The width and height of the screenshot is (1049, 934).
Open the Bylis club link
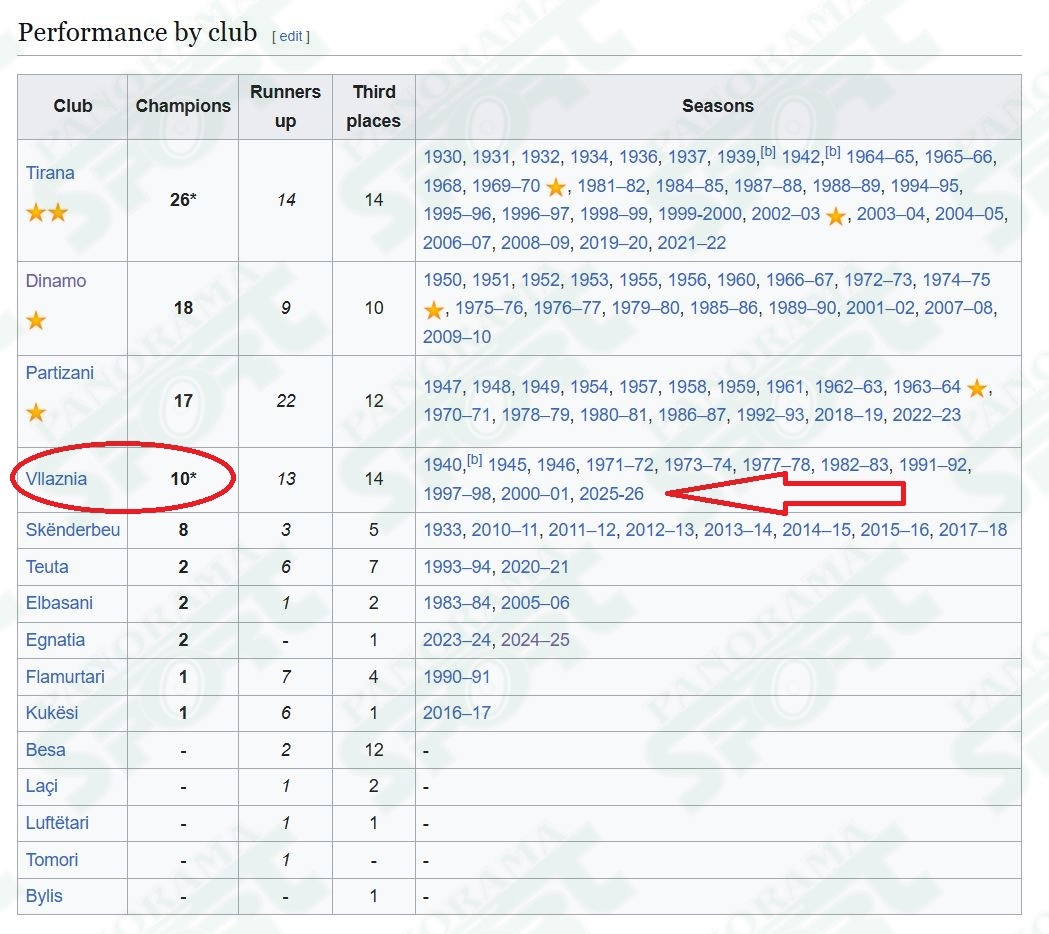(x=44, y=896)
